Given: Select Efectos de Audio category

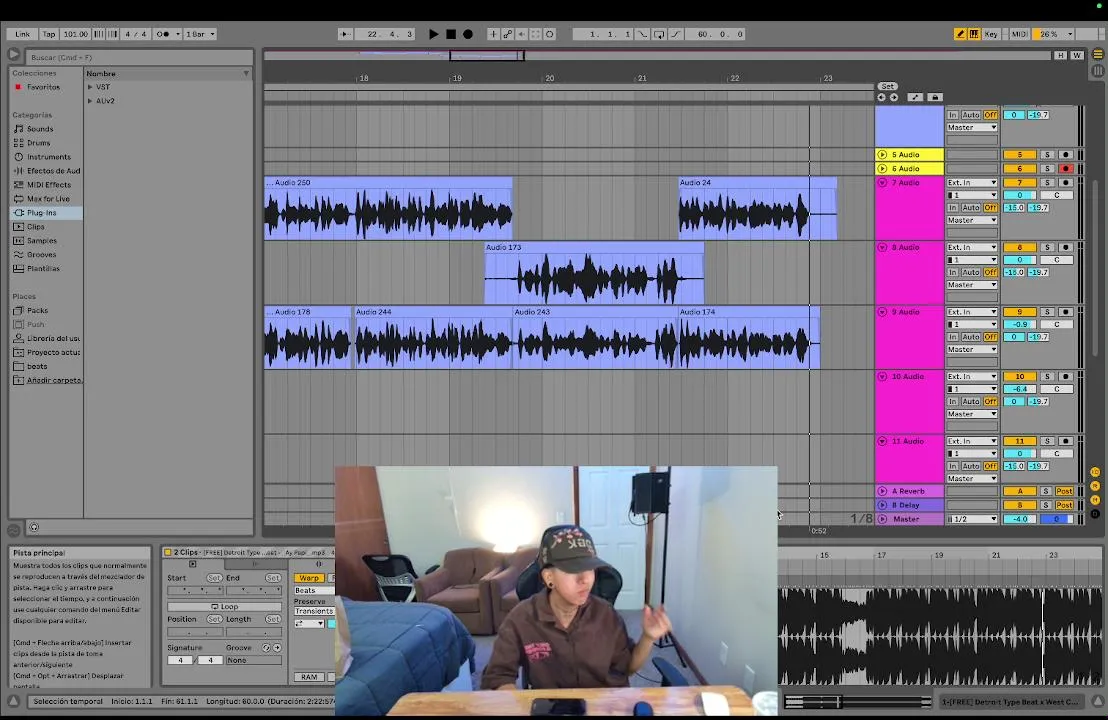Looking at the screenshot, I should pos(46,170).
